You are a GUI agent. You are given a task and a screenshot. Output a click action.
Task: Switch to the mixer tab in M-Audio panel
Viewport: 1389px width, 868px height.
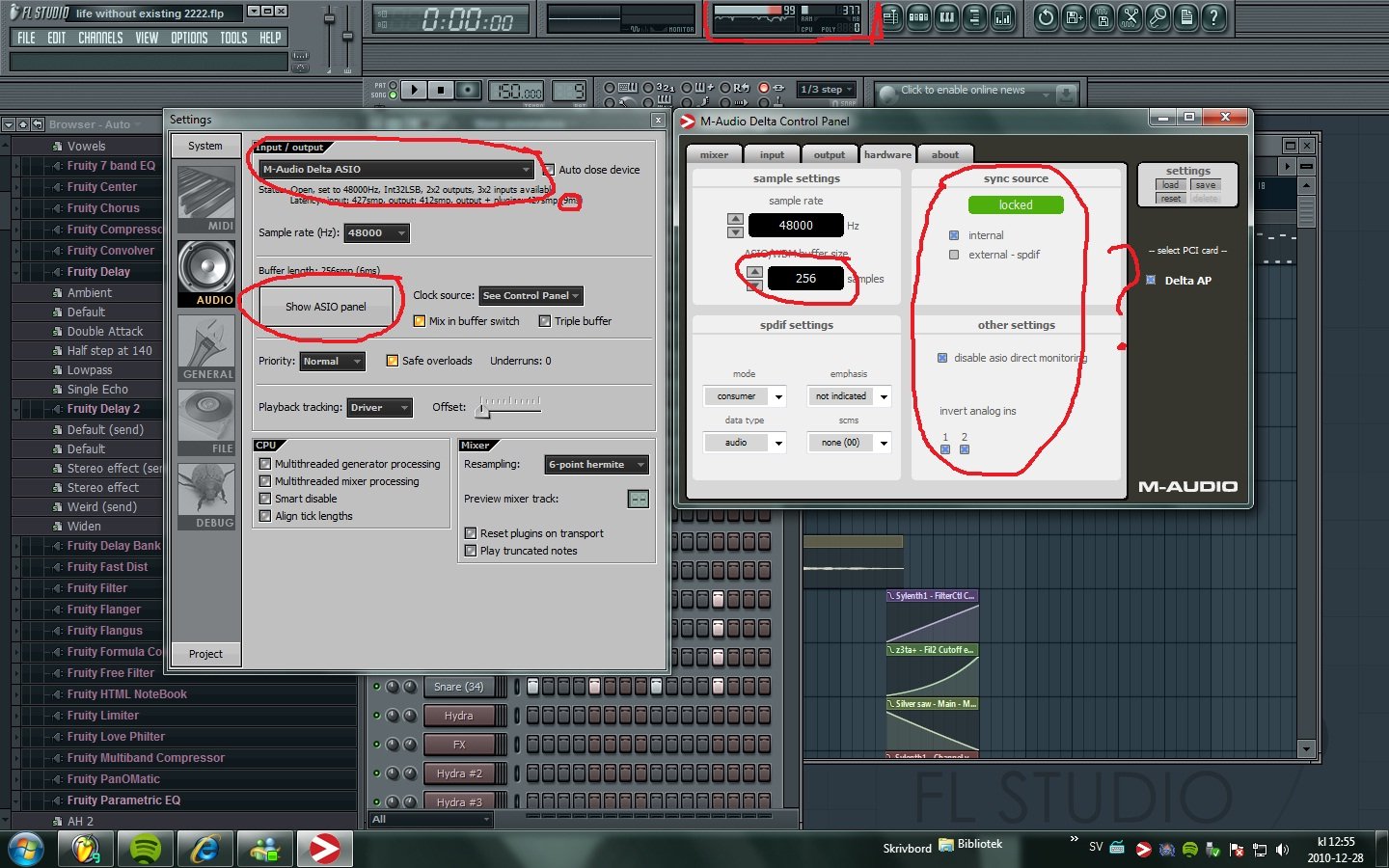coord(715,154)
